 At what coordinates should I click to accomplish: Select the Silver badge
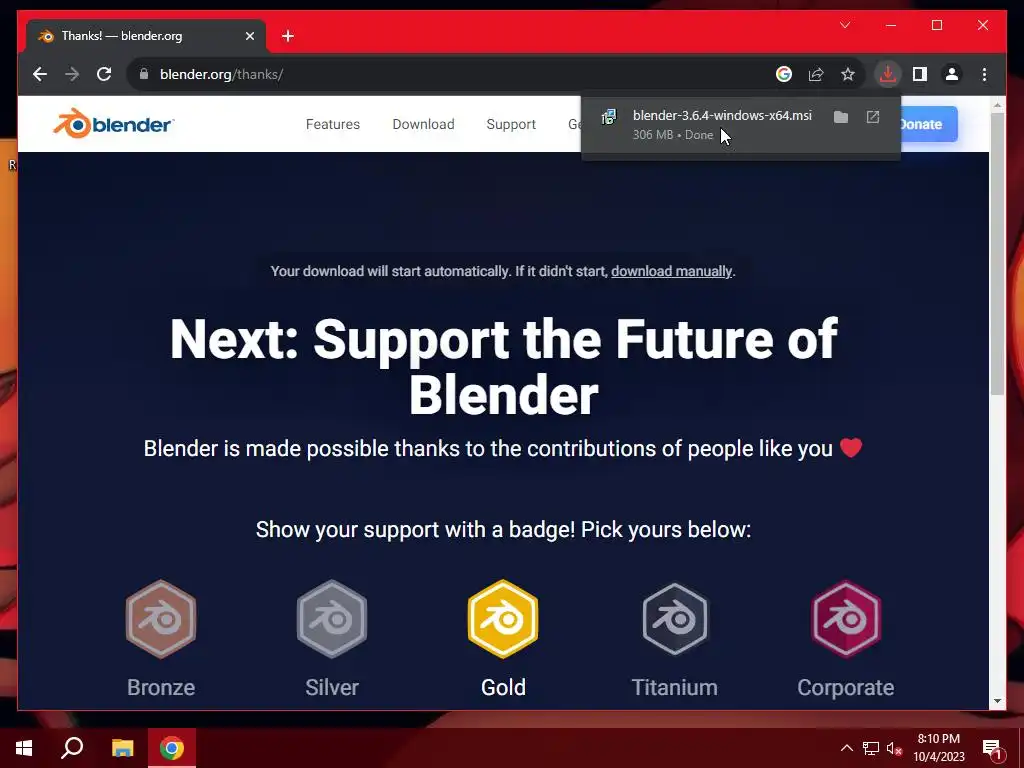coord(332,638)
